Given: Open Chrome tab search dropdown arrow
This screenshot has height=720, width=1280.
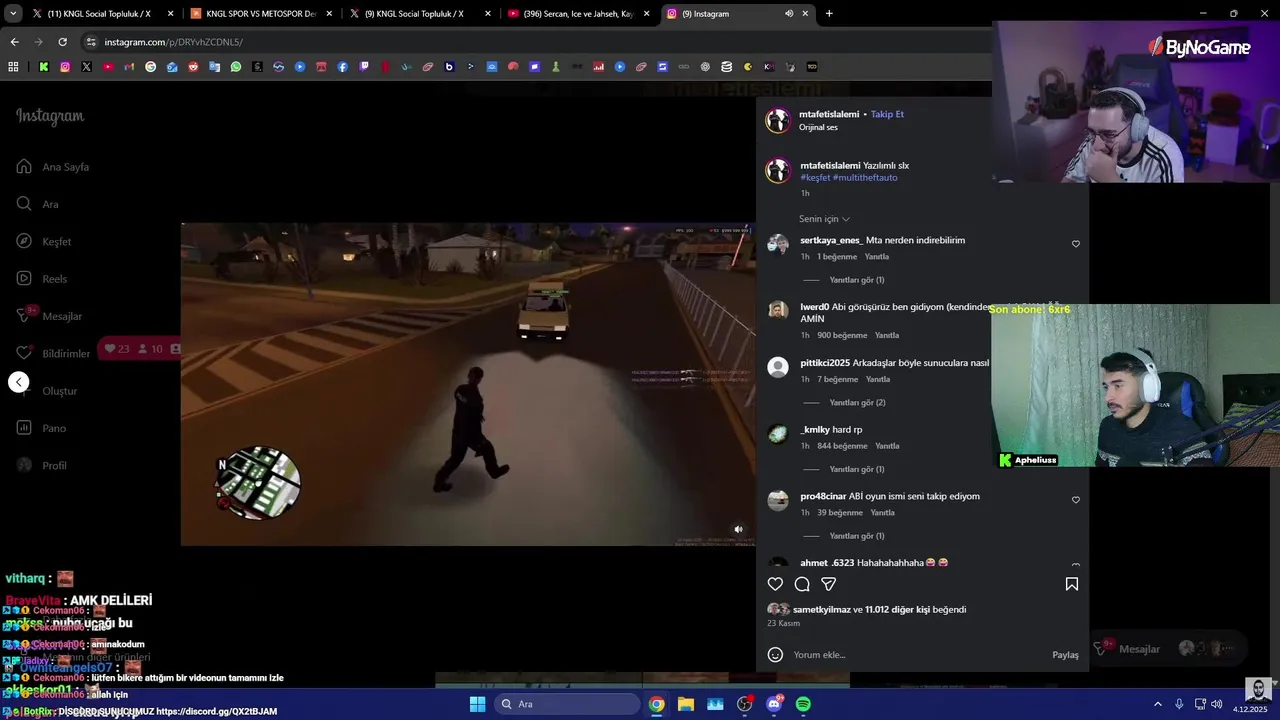Looking at the screenshot, I should pyautogui.click(x=13, y=14).
